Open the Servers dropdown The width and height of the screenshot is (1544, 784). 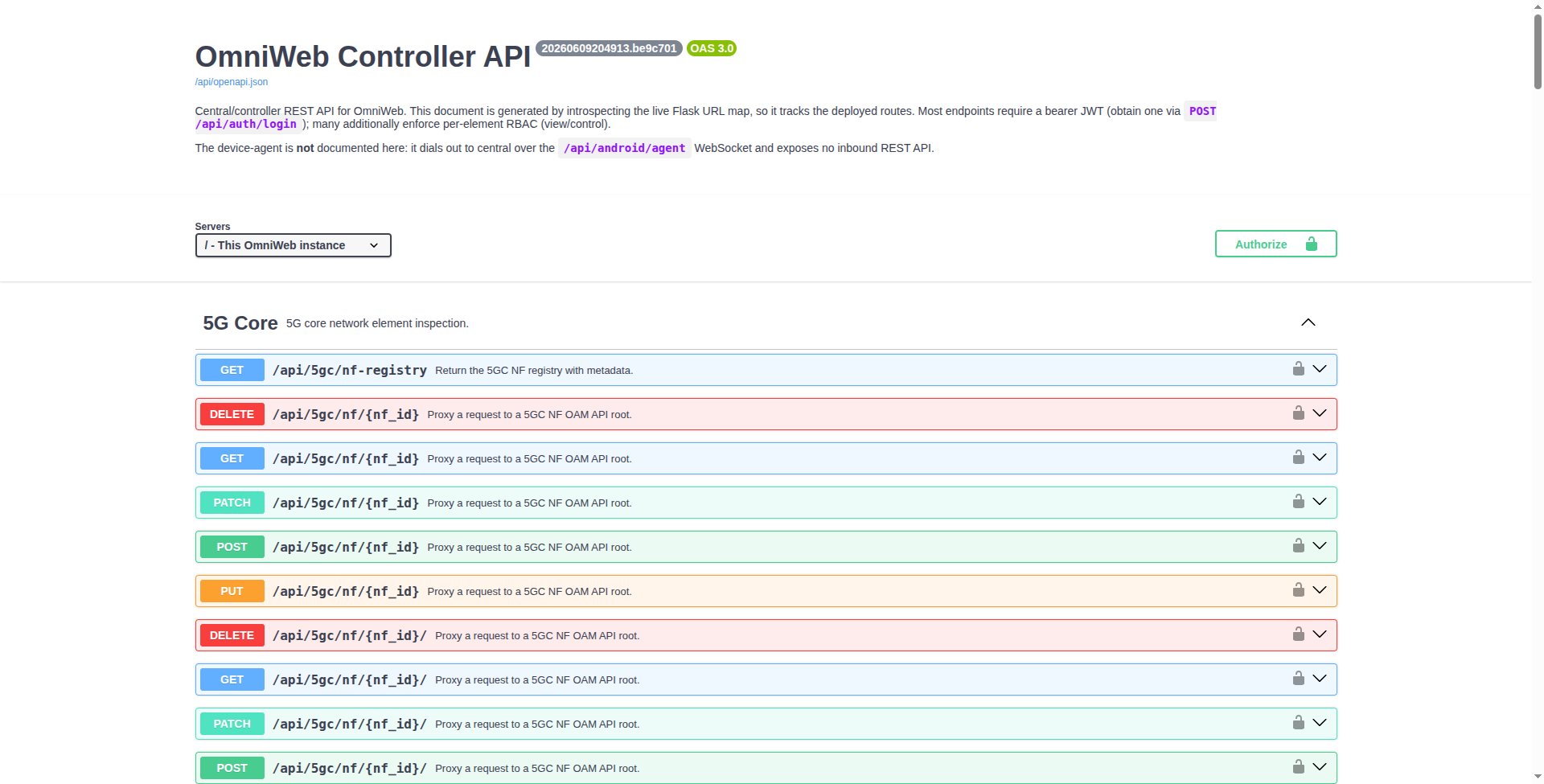tap(293, 245)
